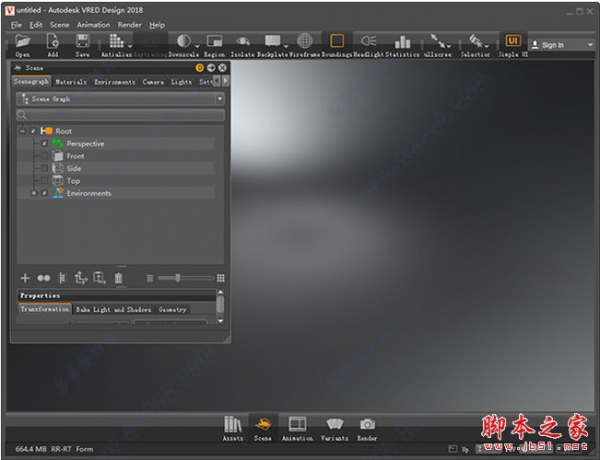The height and width of the screenshot is (460, 600).
Task: Open the File menu
Action: click(x=16, y=25)
